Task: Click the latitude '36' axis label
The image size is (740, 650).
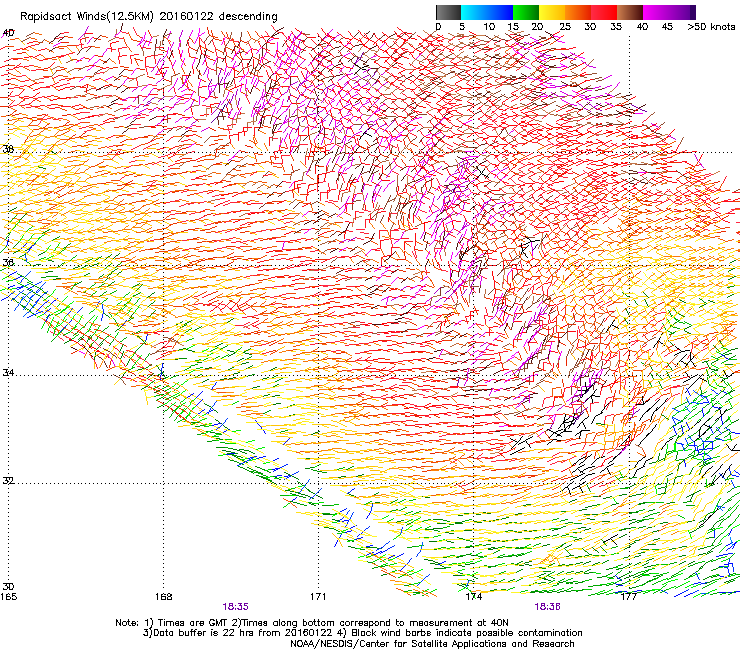Action: 8,262
